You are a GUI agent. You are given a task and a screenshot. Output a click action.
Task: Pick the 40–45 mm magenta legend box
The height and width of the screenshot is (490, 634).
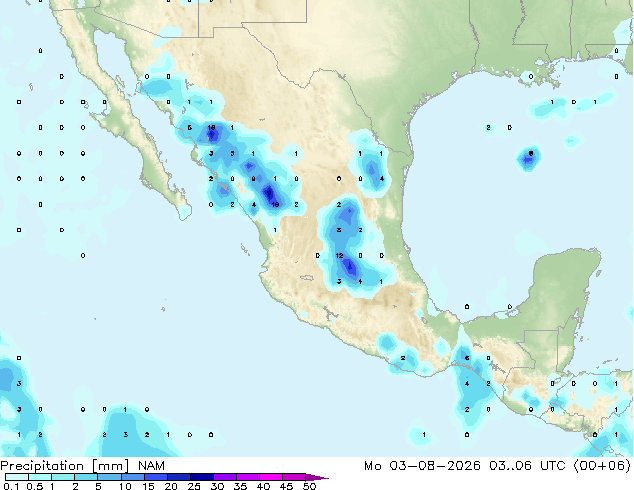coord(271,477)
